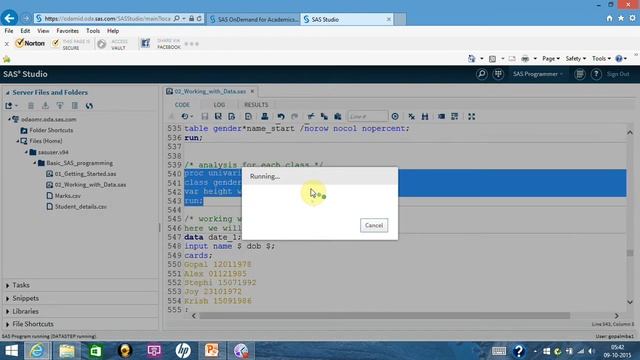The image size is (640, 360).
Task: Copy the selected code via toolbar icon
Action: (324, 117)
